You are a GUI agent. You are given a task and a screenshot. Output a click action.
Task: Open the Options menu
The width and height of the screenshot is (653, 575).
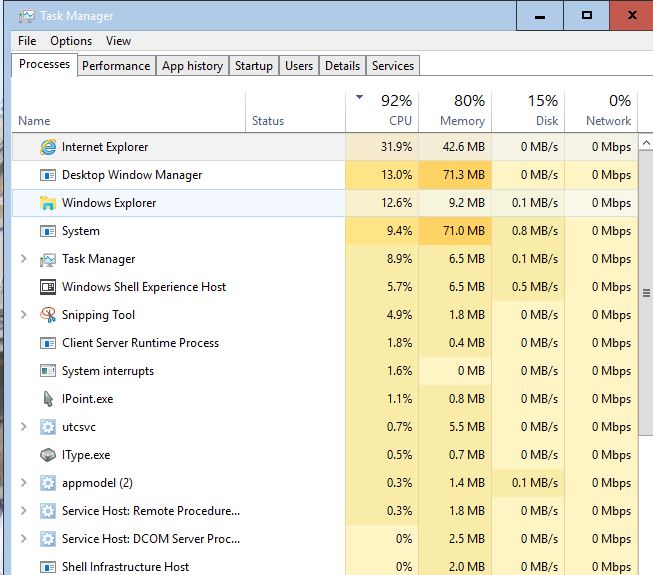[71, 41]
